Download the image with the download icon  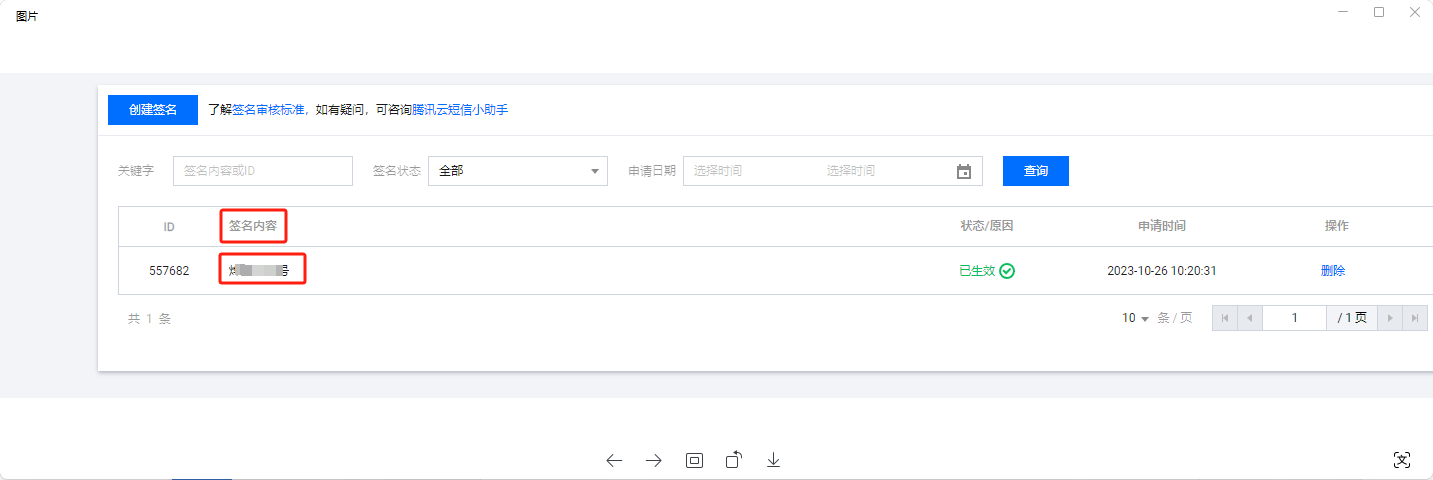[x=773, y=460]
